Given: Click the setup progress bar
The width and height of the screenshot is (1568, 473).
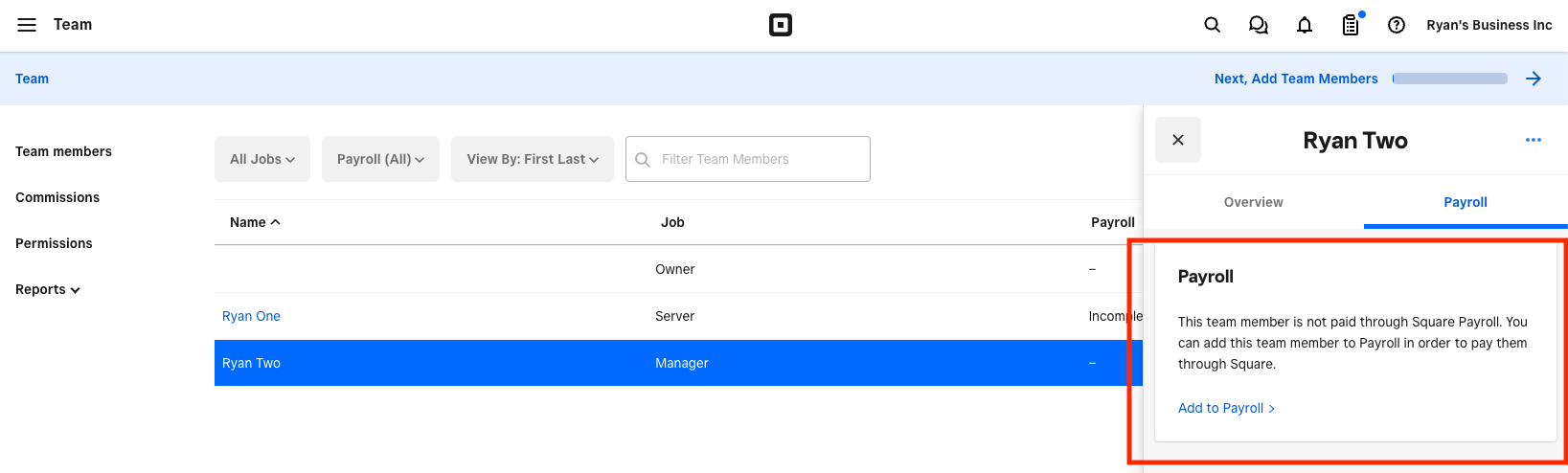Looking at the screenshot, I should coord(1449,79).
